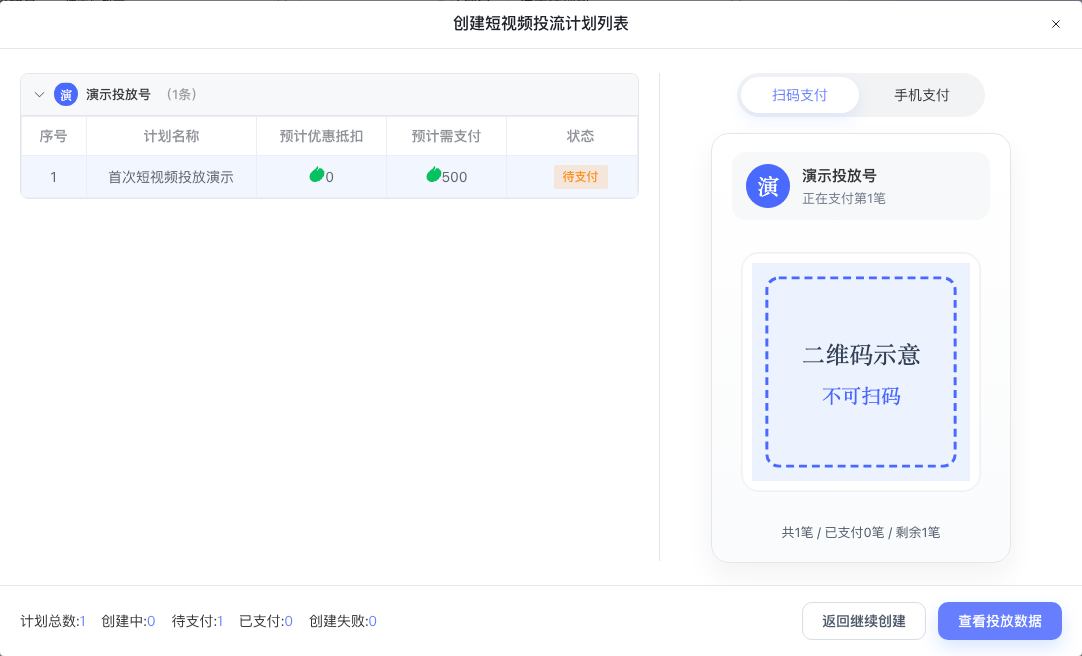Click the row number 1 cell
Image resolution: width=1082 pixels, height=656 pixels.
(x=53, y=177)
